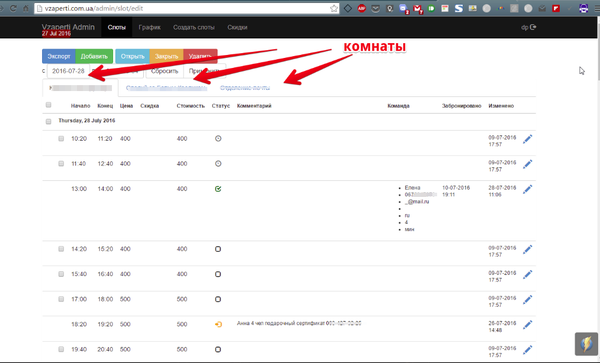This screenshot has height=363, width=600.
Task: Click the Экспорт button
Action: (59, 56)
